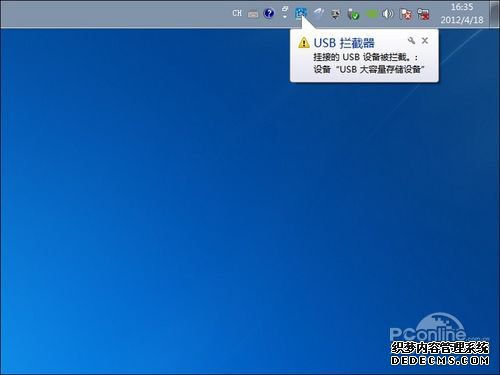Click the USB 拦截器 balloon title
The width and height of the screenshot is (500, 375).
[x=344, y=43]
